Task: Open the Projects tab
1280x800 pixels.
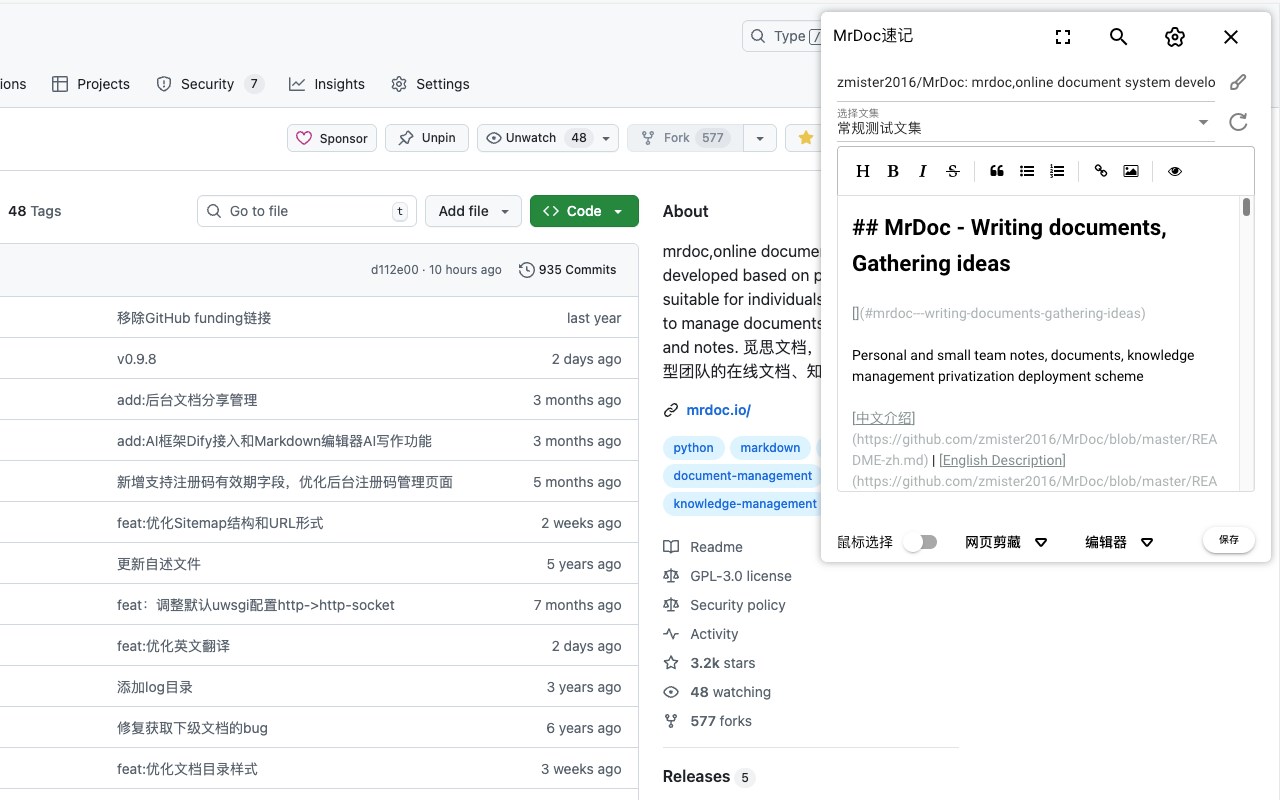Action: click(91, 84)
